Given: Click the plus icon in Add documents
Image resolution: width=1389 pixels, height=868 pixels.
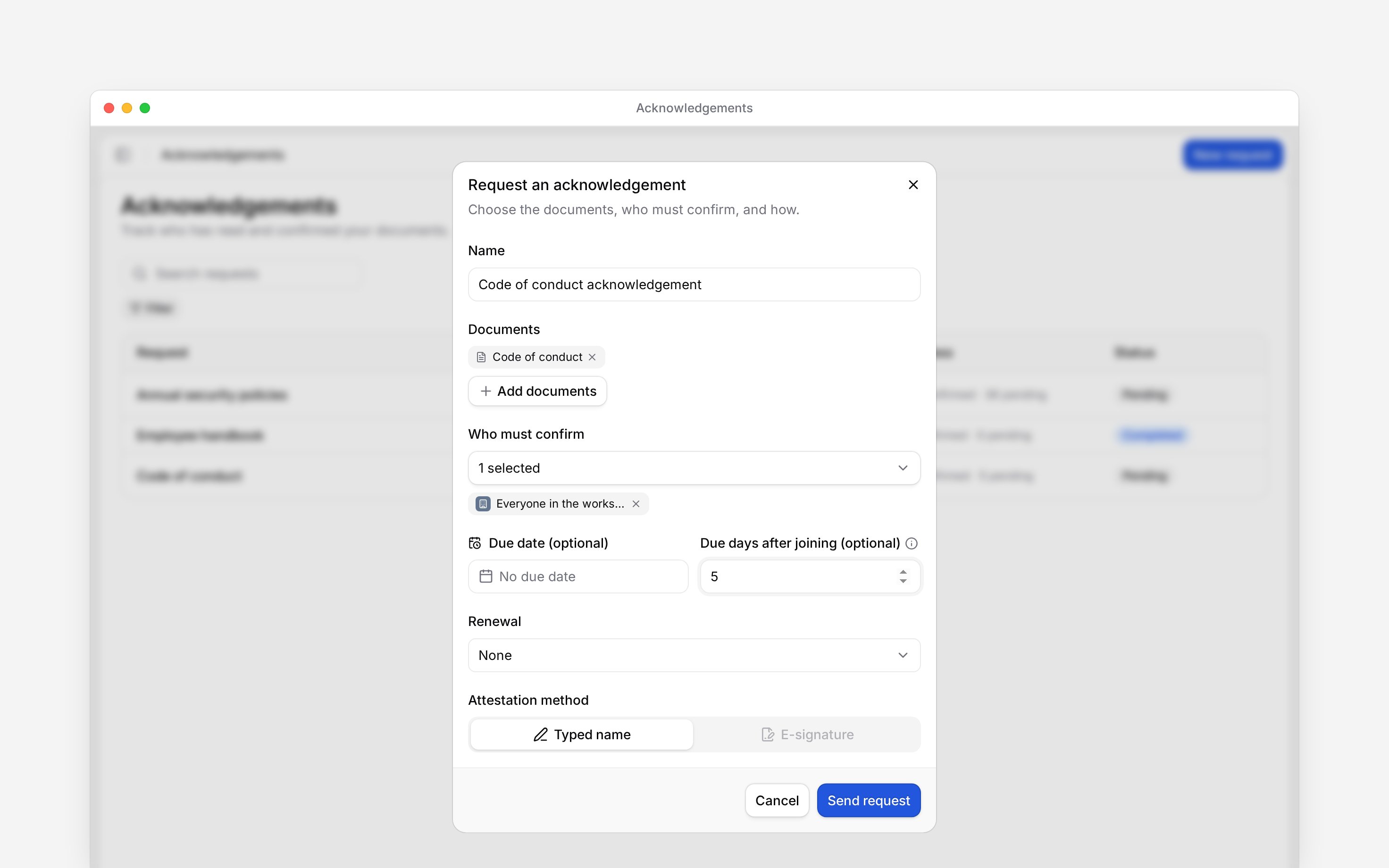Looking at the screenshot, I should (x=485, y=391).
